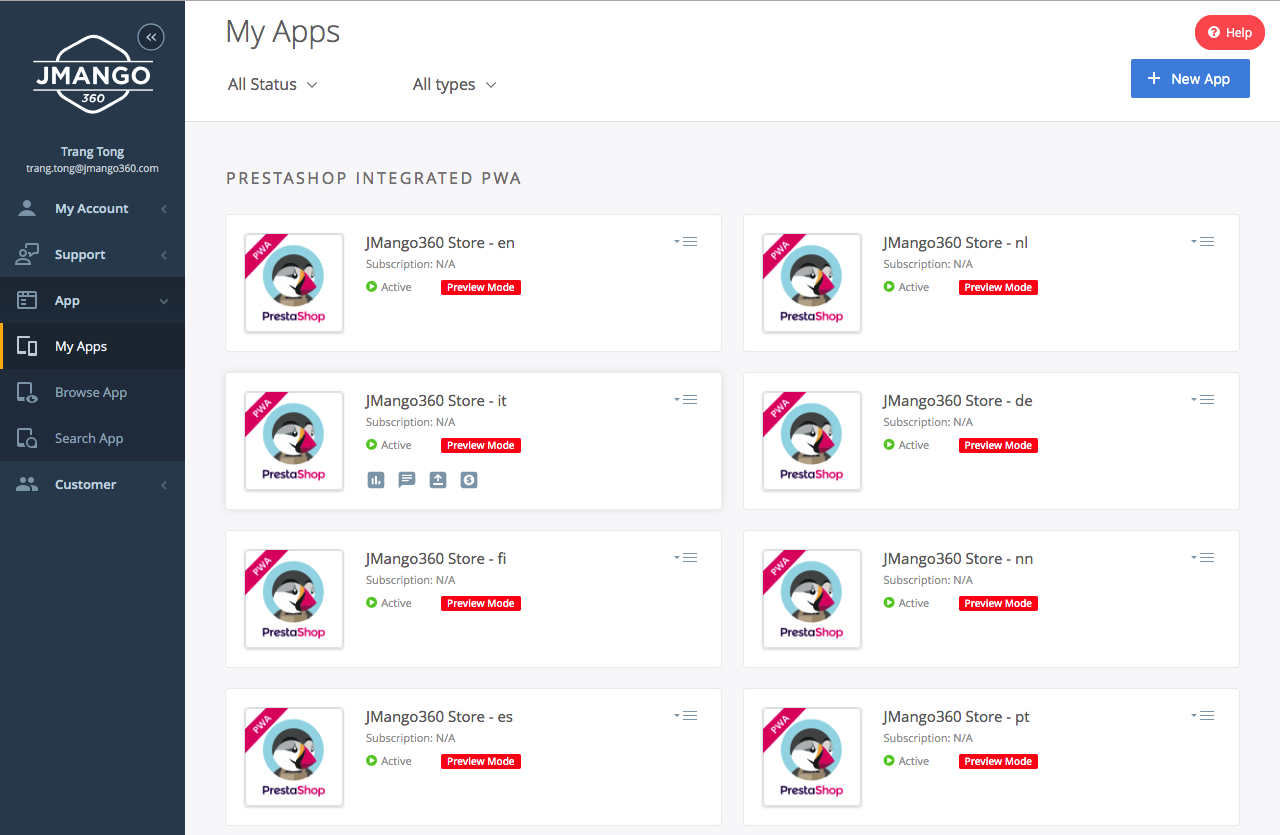Open options menu for JMango360 Store - en
This screenshot has width=1280, height=835.
(686, 242)
